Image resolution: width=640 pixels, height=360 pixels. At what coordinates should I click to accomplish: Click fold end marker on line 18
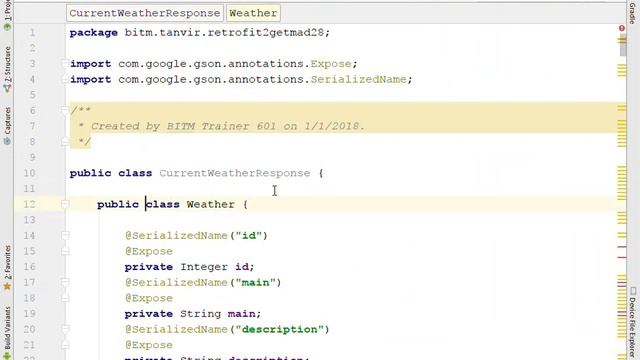pyautogui.click(x=65, y=298)
